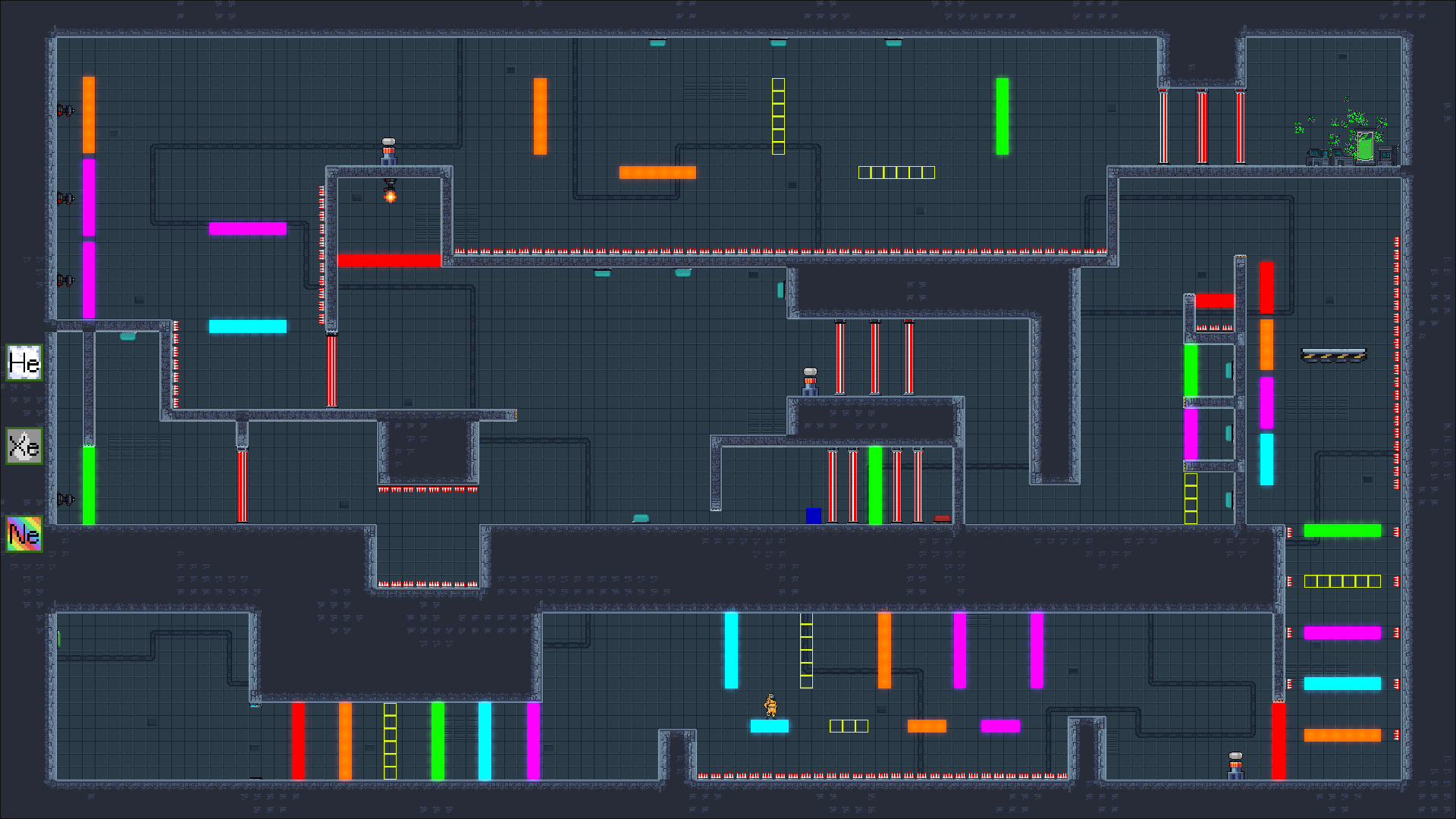The width and height of the screenshot is (1456, 819).
Task: Click the tall cyan bar above the player
Action: point(731,651)
